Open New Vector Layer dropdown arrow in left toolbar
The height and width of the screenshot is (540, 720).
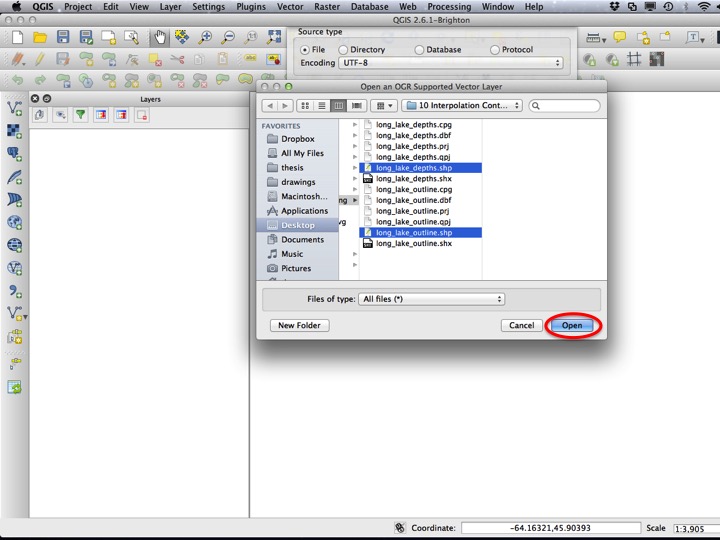click(26, 317)
